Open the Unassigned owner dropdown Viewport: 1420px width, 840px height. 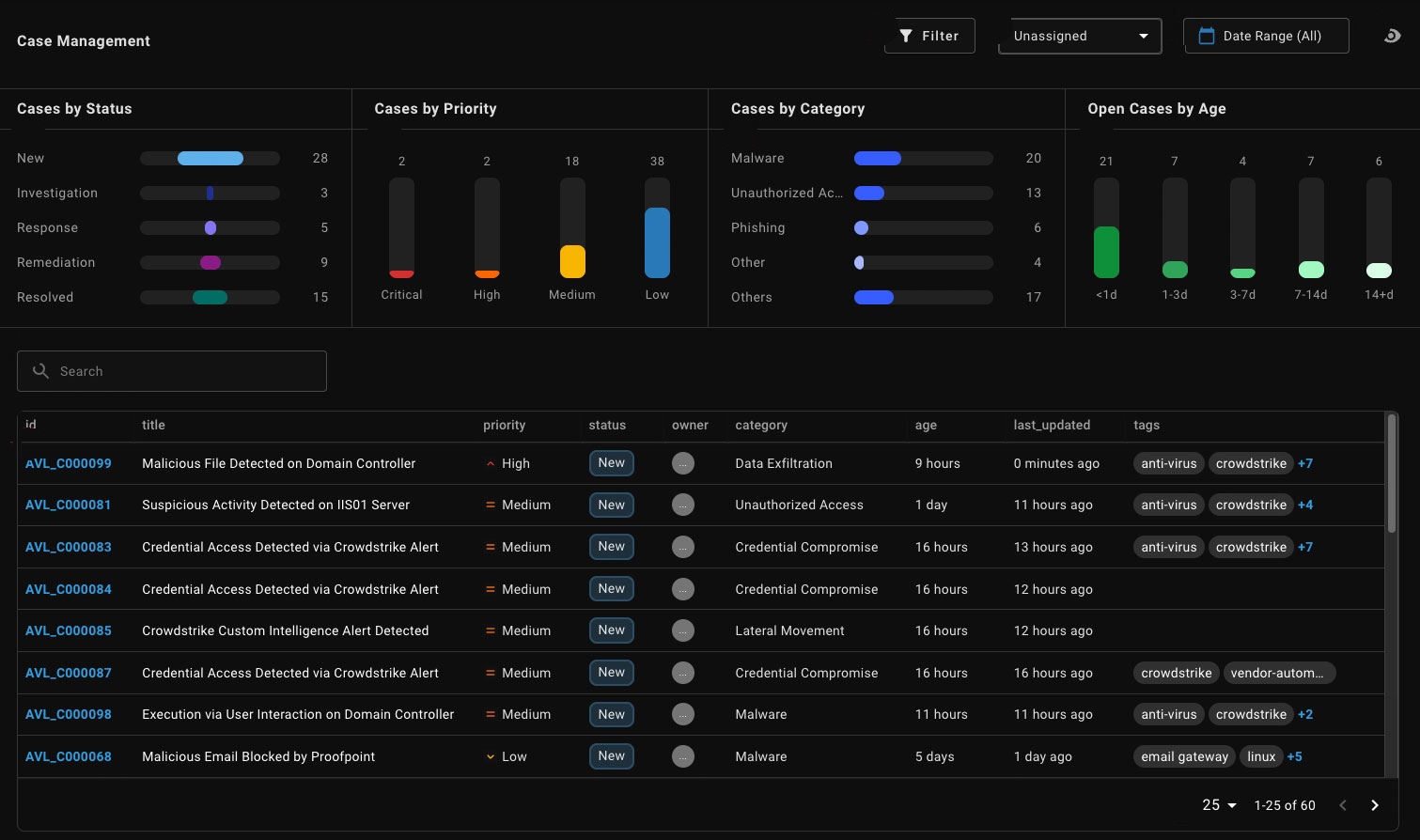click(x=1080, y=36)
